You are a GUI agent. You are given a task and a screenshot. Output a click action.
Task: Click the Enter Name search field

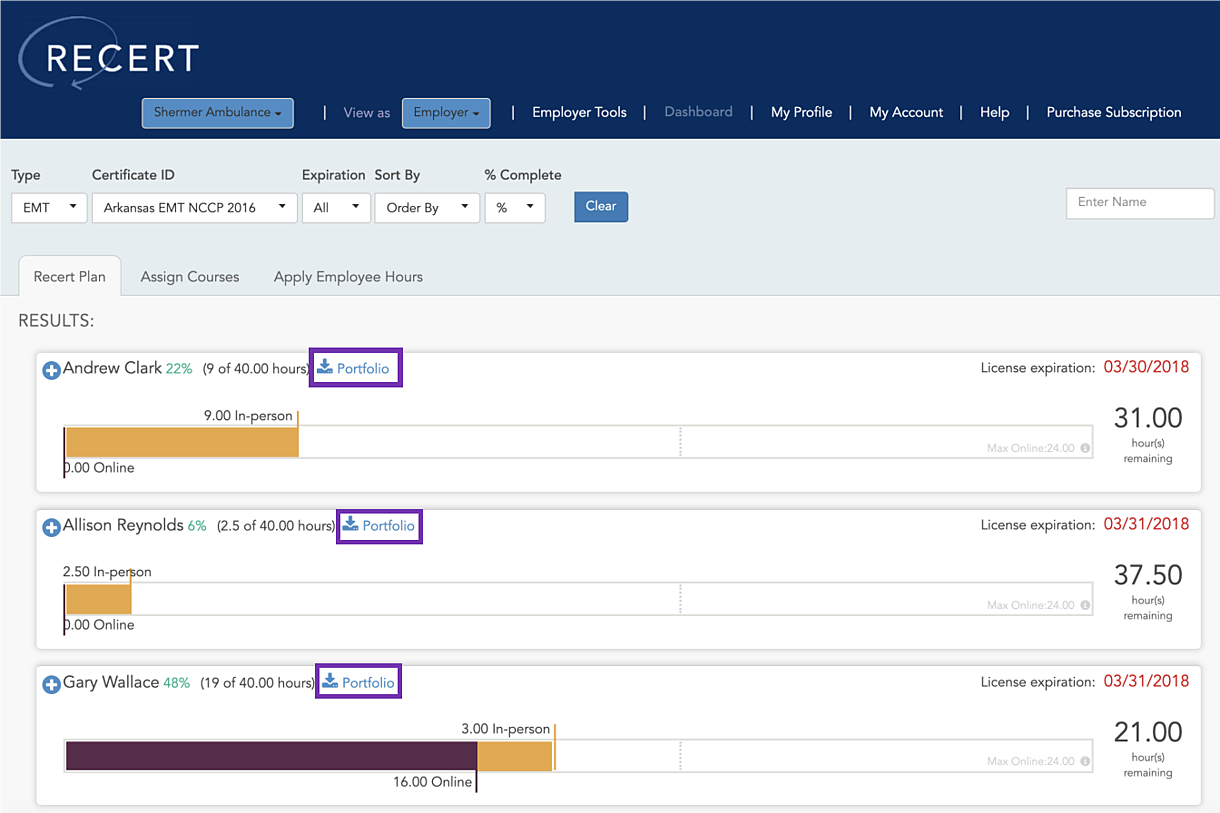pos(1139,203)
